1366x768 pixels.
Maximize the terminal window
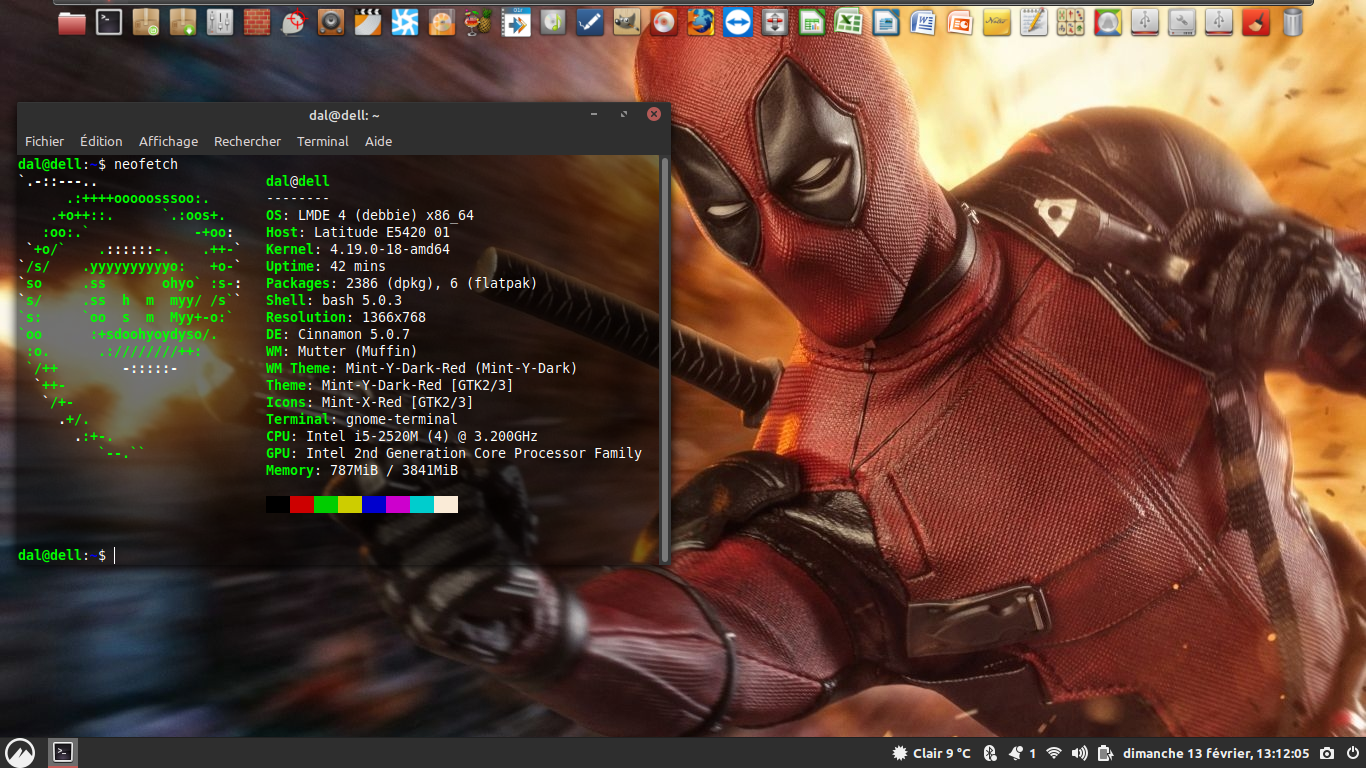[x=624, y=114]
